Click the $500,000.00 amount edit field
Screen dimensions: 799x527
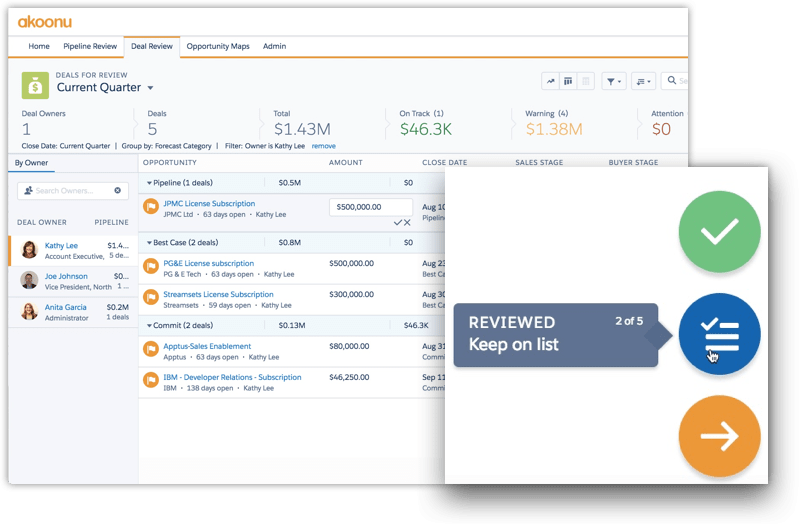click(x=371, y=207)
